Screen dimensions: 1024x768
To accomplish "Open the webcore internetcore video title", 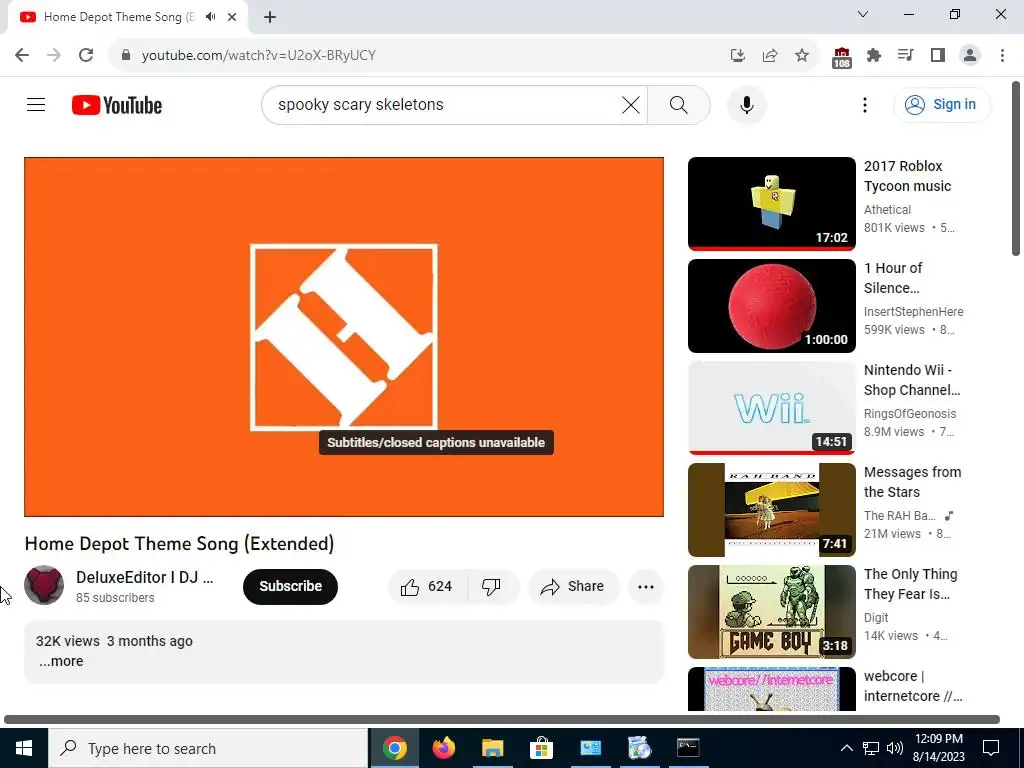I will click(x=912, y=686).
